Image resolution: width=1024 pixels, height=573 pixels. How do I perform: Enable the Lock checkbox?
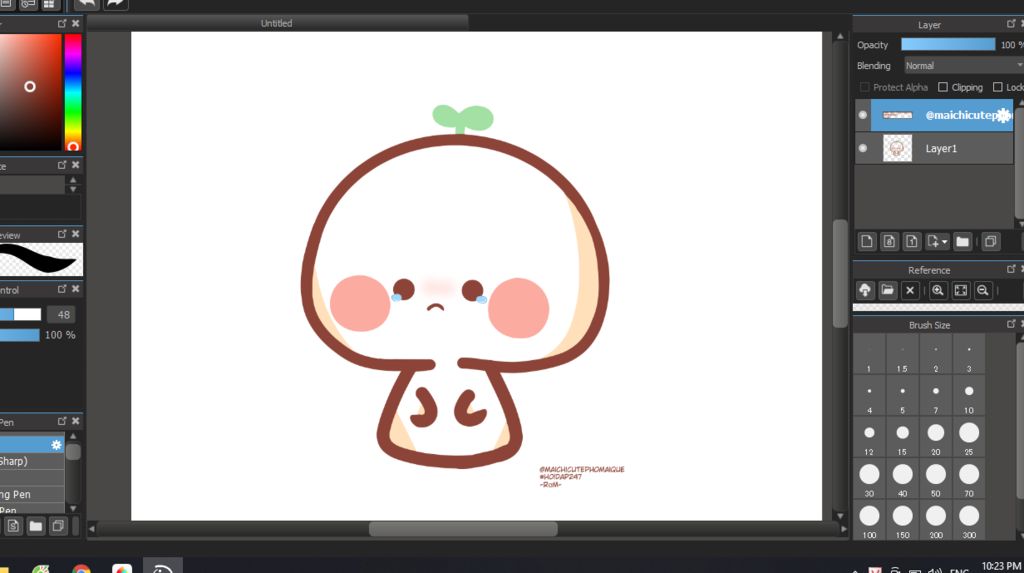[x=997, y=87]
